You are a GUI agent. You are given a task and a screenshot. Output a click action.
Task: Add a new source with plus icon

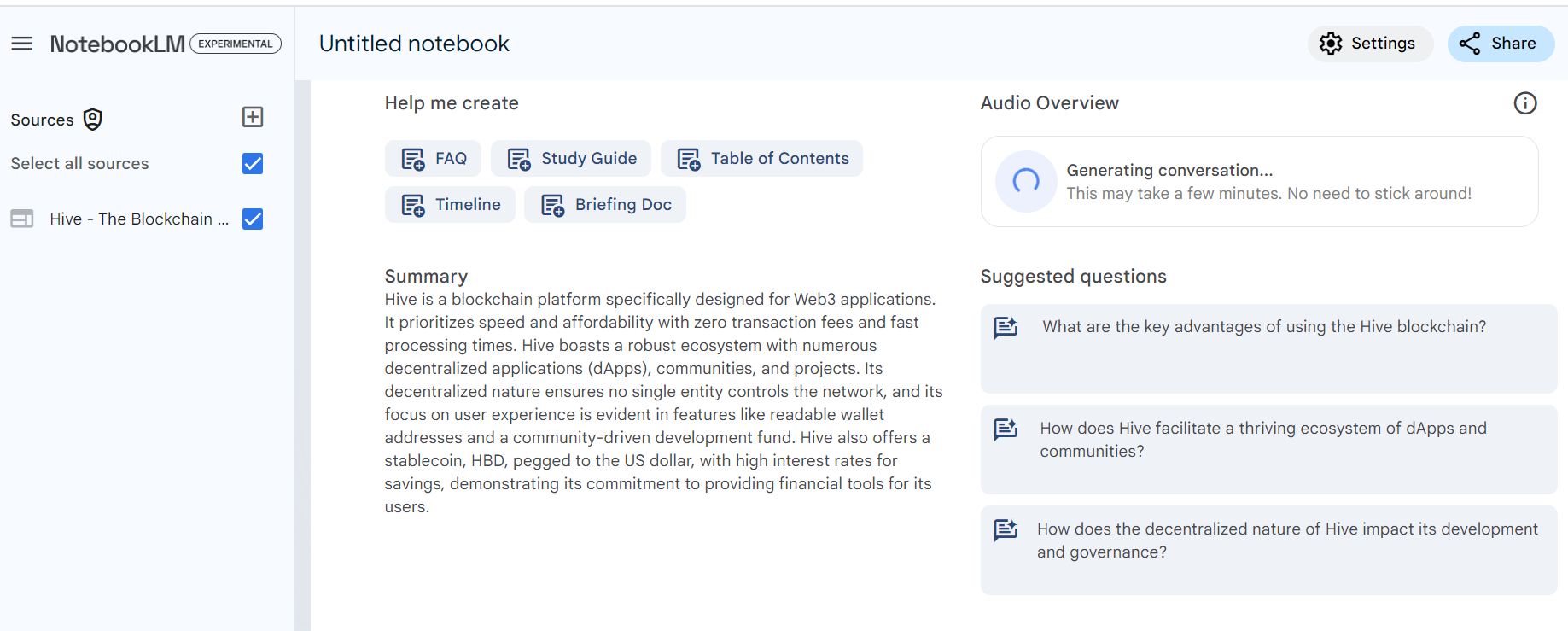click(253, 117)
